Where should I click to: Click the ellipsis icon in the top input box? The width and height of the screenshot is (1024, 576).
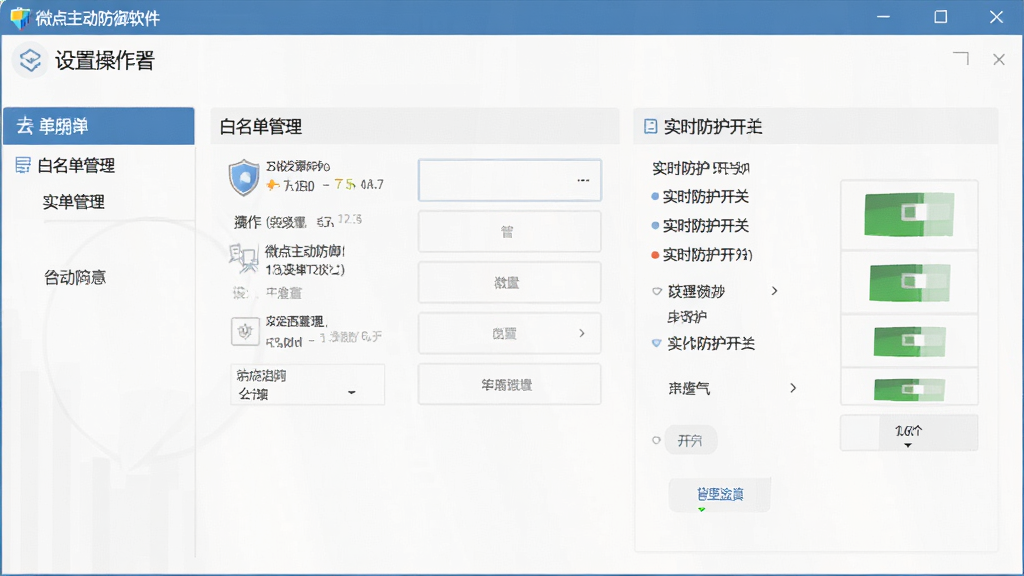click(583, 180)
